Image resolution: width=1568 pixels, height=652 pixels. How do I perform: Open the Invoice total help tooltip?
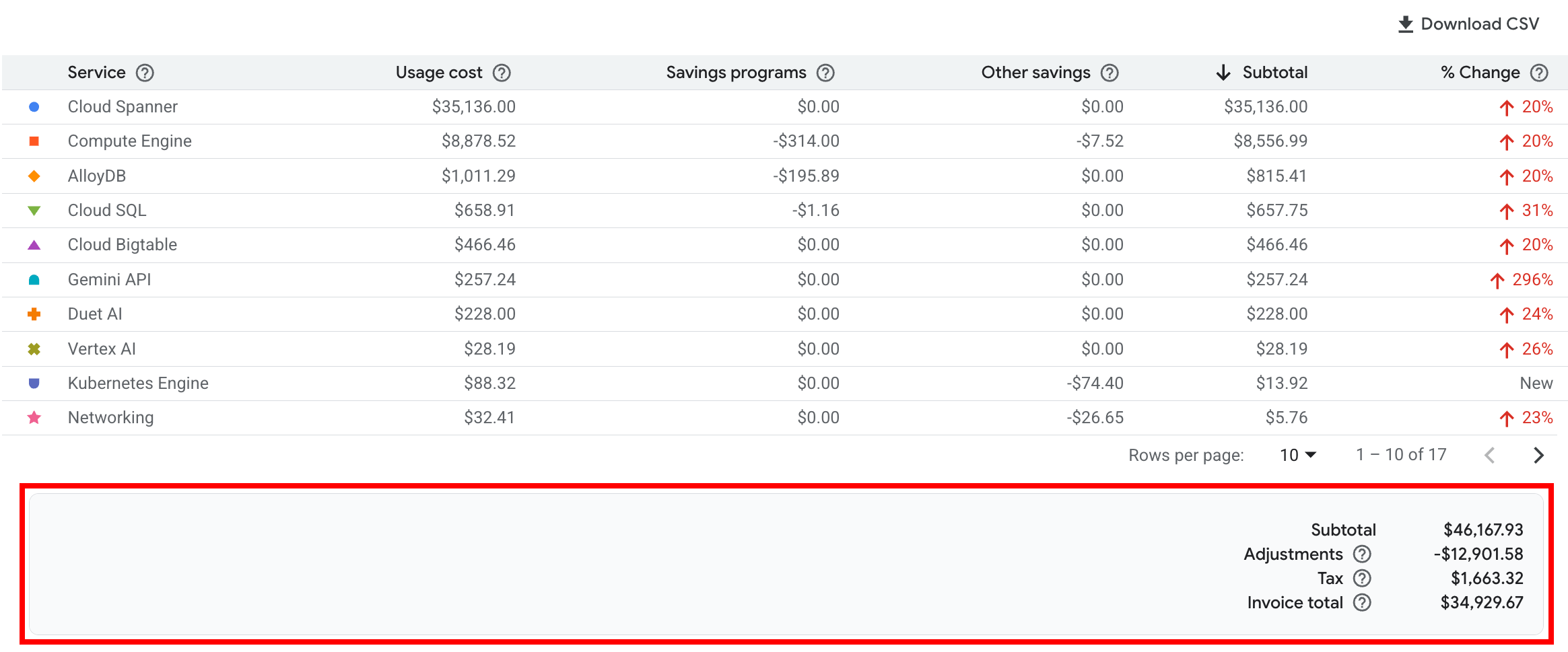(1362, 602)
